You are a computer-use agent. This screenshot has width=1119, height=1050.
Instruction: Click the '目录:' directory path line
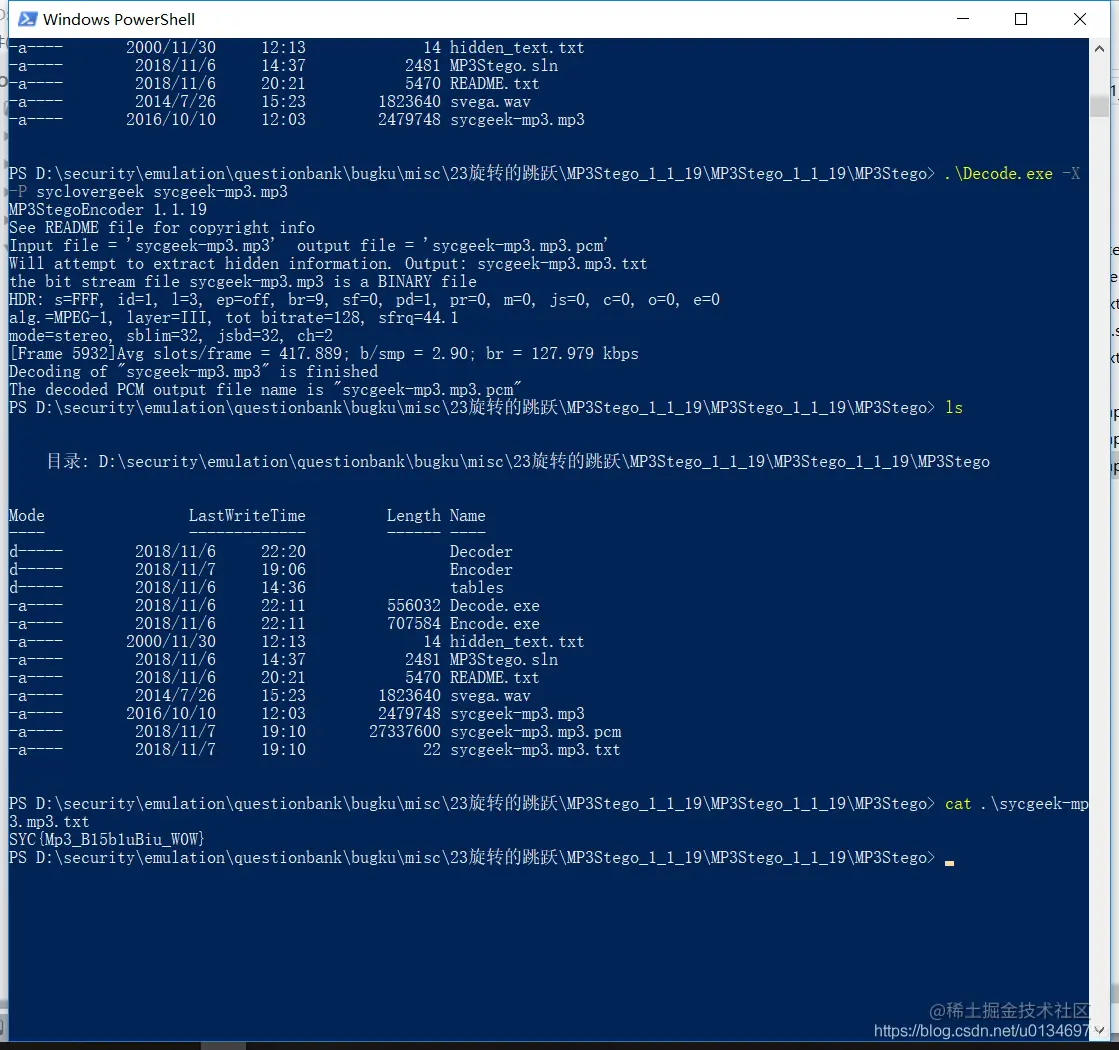(518, 462)
